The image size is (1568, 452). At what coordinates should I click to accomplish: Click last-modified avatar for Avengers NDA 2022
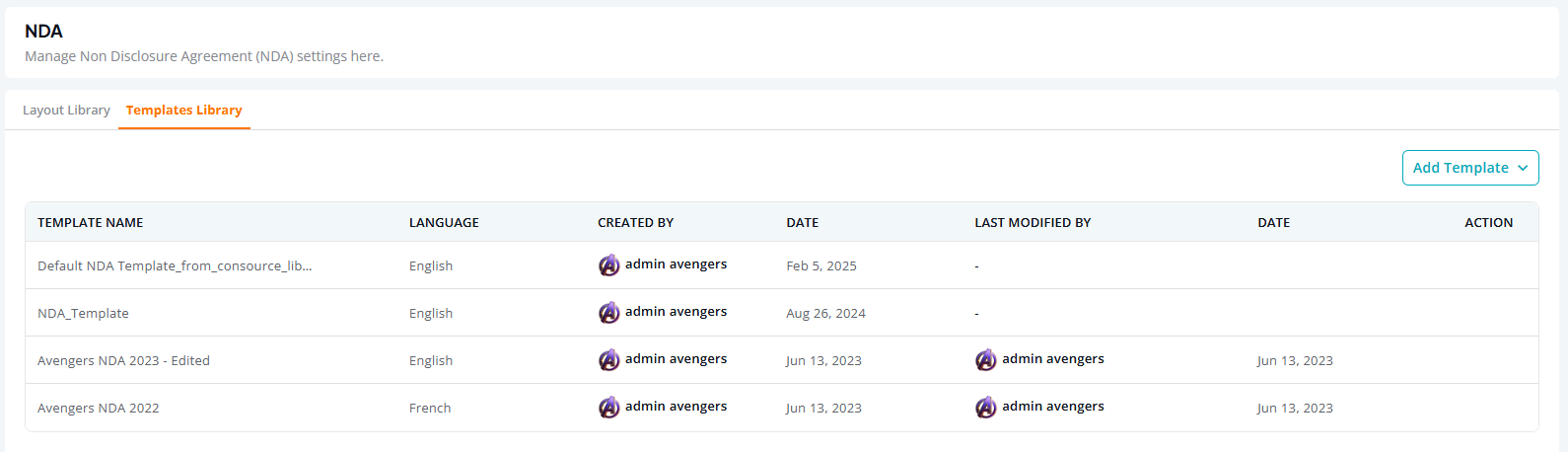[x=986, y=408]
